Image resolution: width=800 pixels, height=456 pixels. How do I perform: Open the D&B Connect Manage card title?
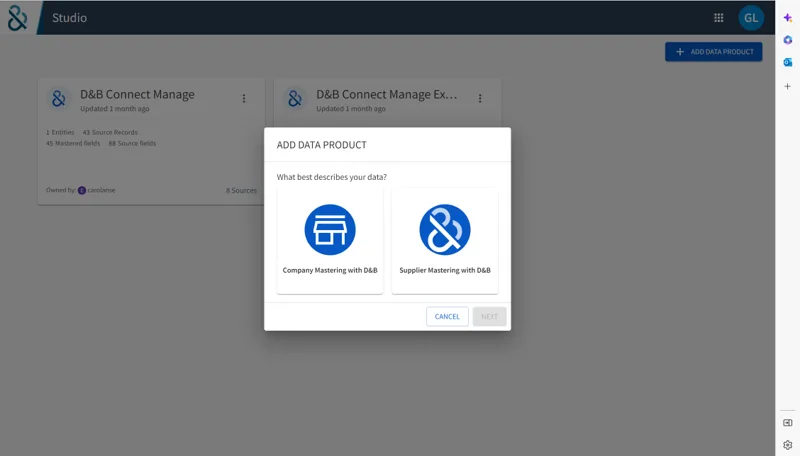137,94
